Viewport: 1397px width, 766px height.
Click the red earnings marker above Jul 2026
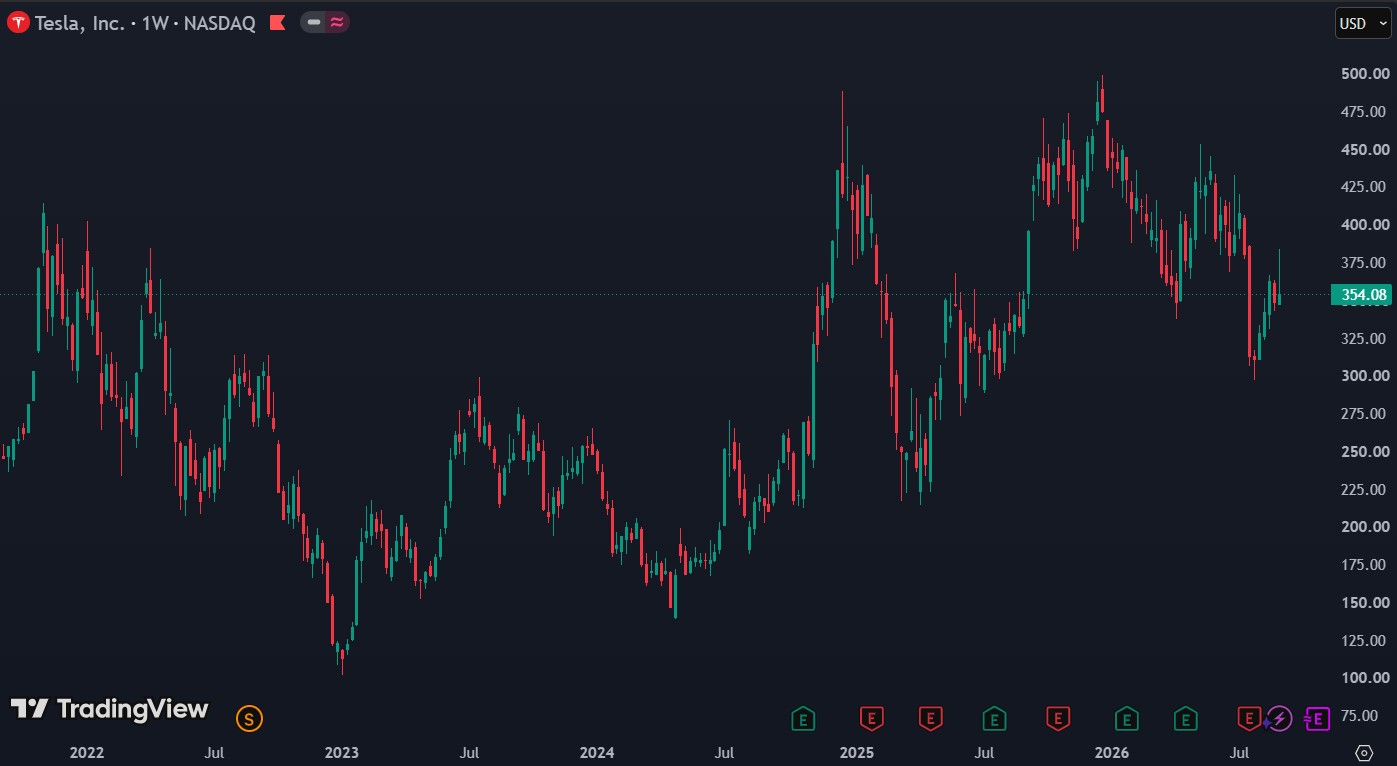(1249, 718)
